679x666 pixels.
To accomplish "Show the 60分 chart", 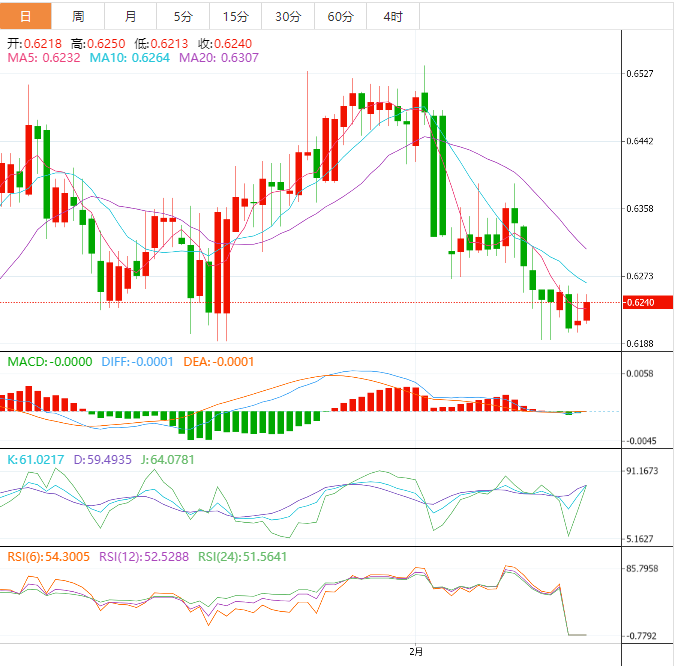I will pyautogui.click(x=340, y=16).
